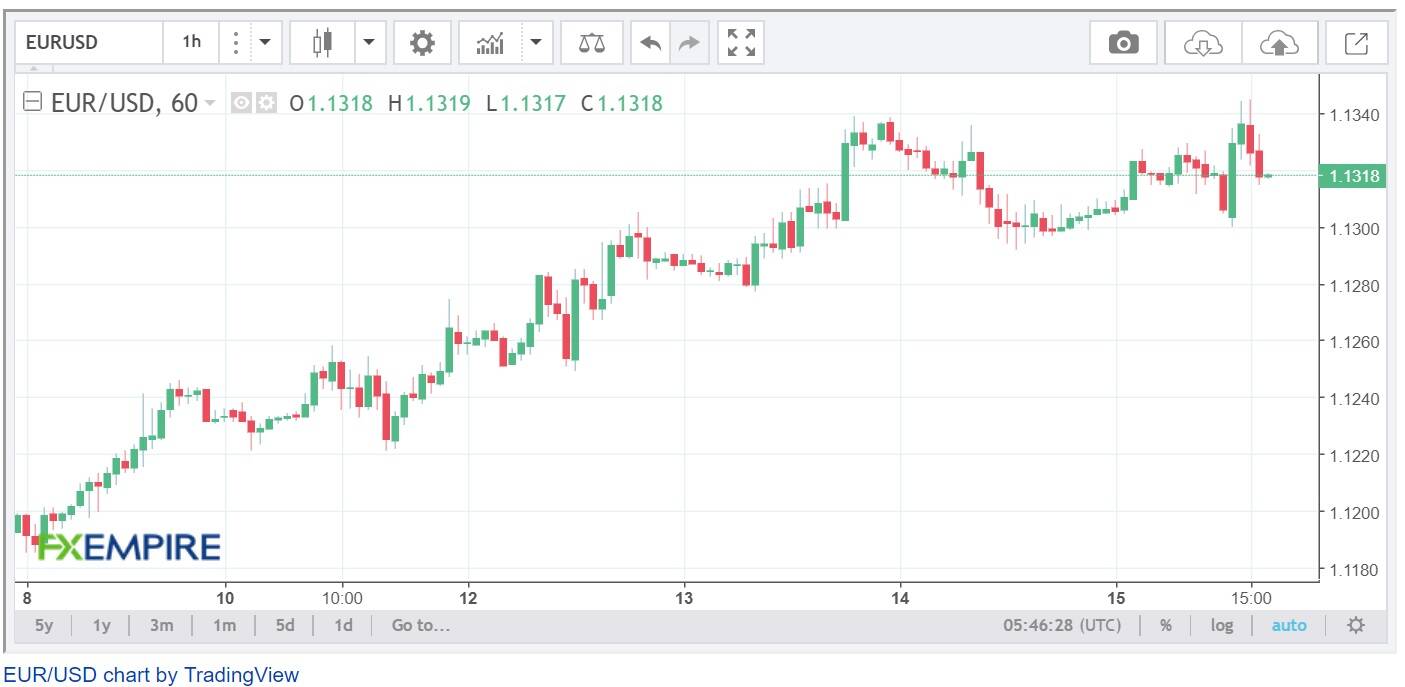Collapse the EUR/USD legend box
The image size is (1405, 687).
click(32, 101)
